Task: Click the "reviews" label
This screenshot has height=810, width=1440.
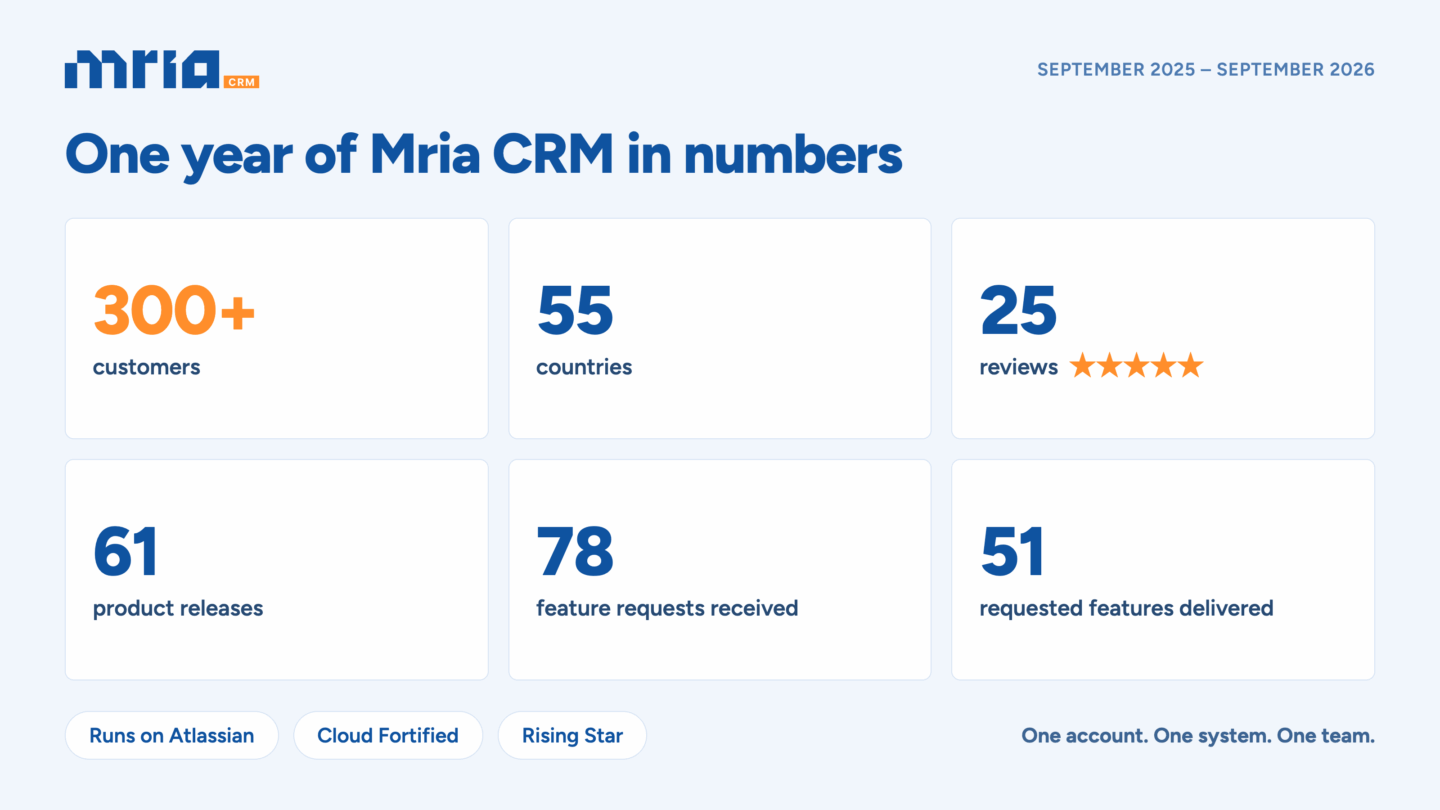Action: pos(1019,367)
